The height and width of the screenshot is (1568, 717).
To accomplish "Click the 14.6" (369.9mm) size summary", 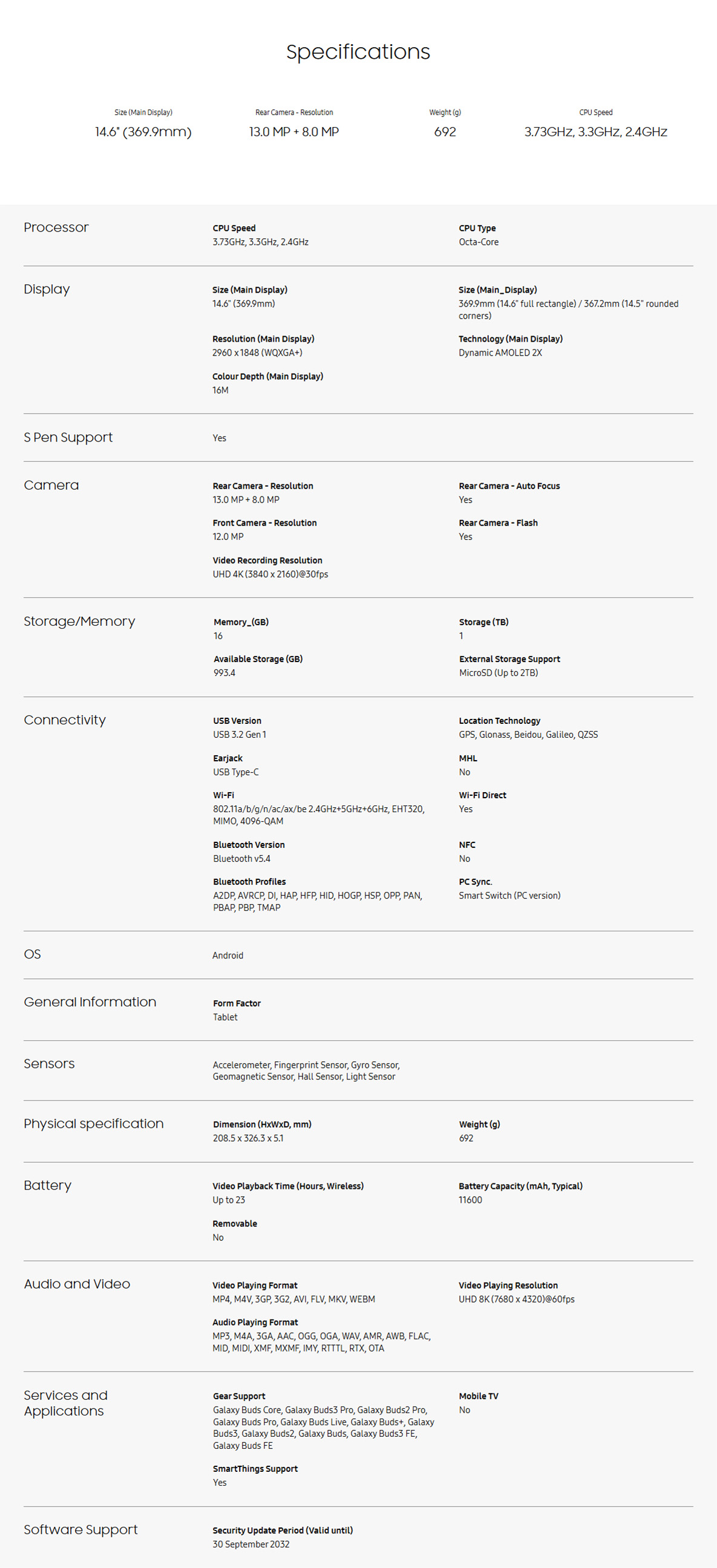I will coord(143,131).
